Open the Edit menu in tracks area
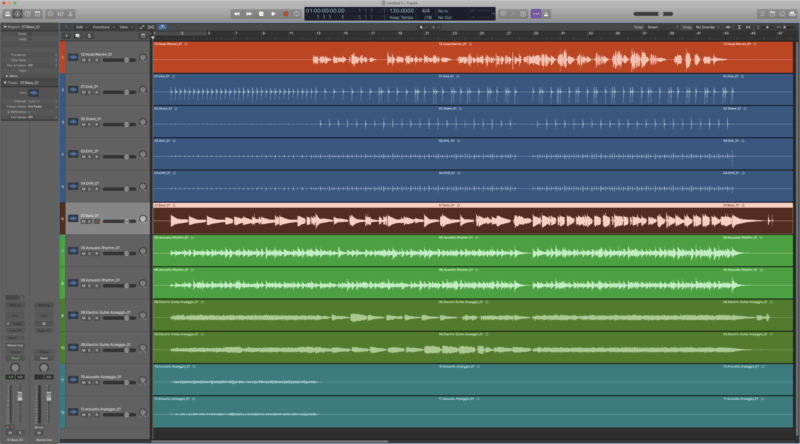 pos(80,27)
